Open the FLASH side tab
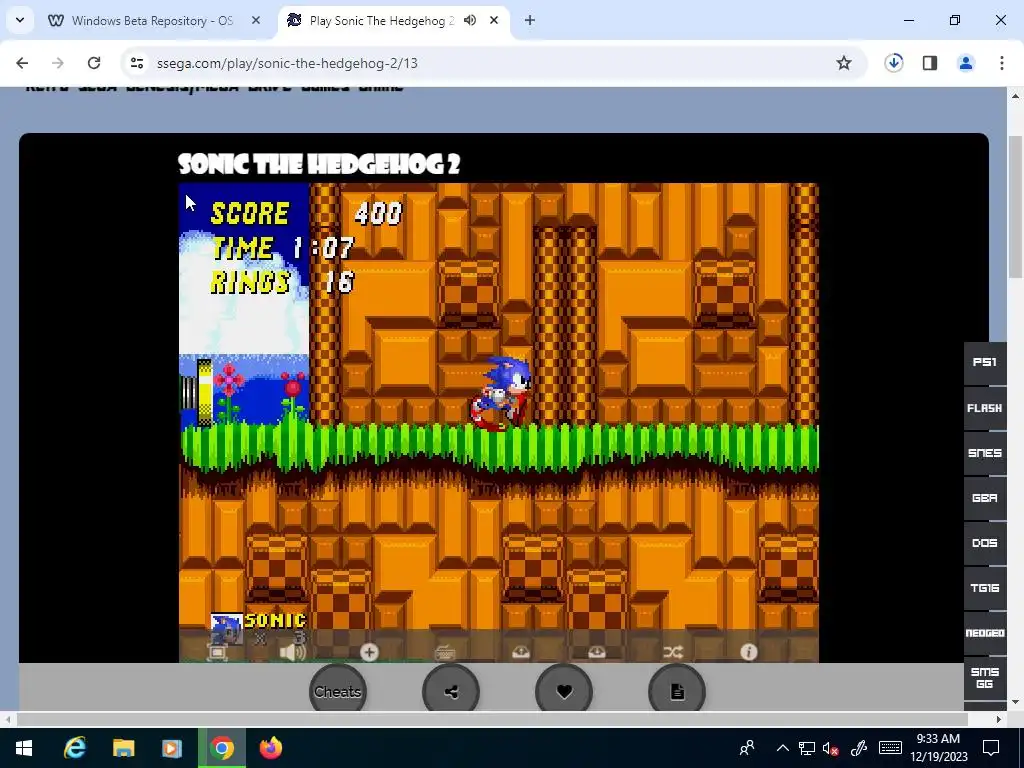 click(985, 408)
